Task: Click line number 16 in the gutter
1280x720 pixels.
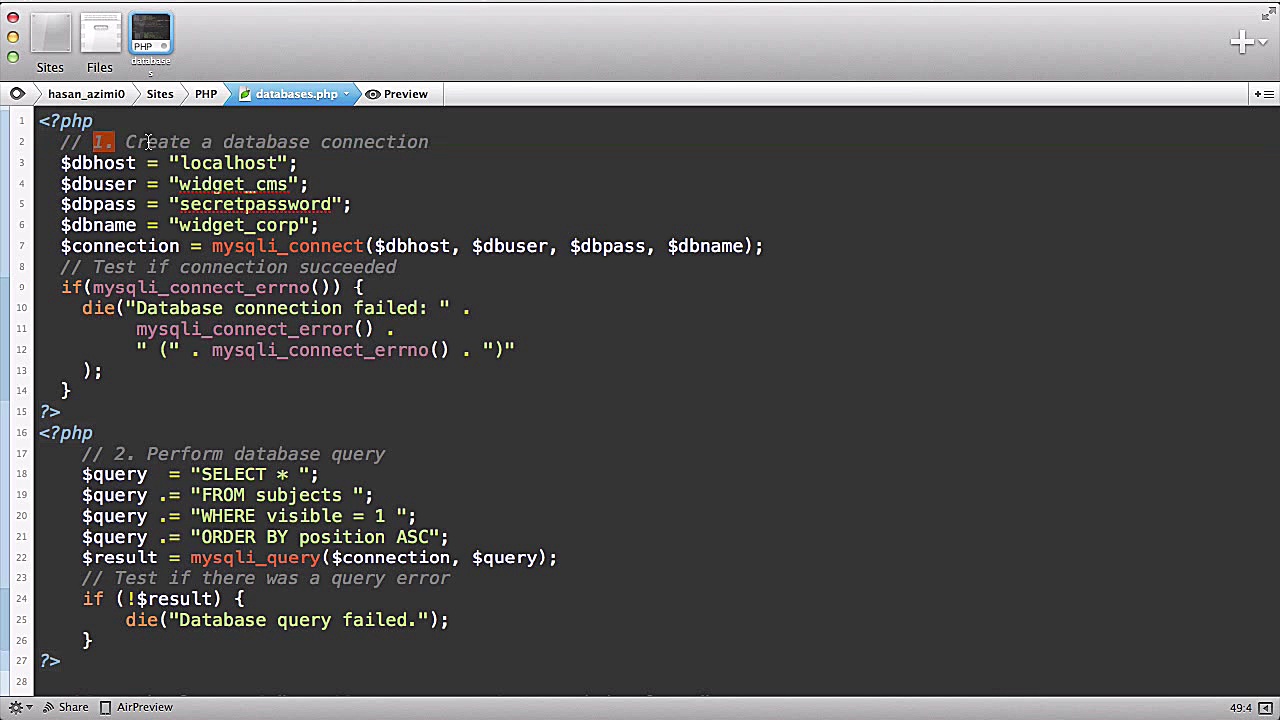Action: point(21,433)
